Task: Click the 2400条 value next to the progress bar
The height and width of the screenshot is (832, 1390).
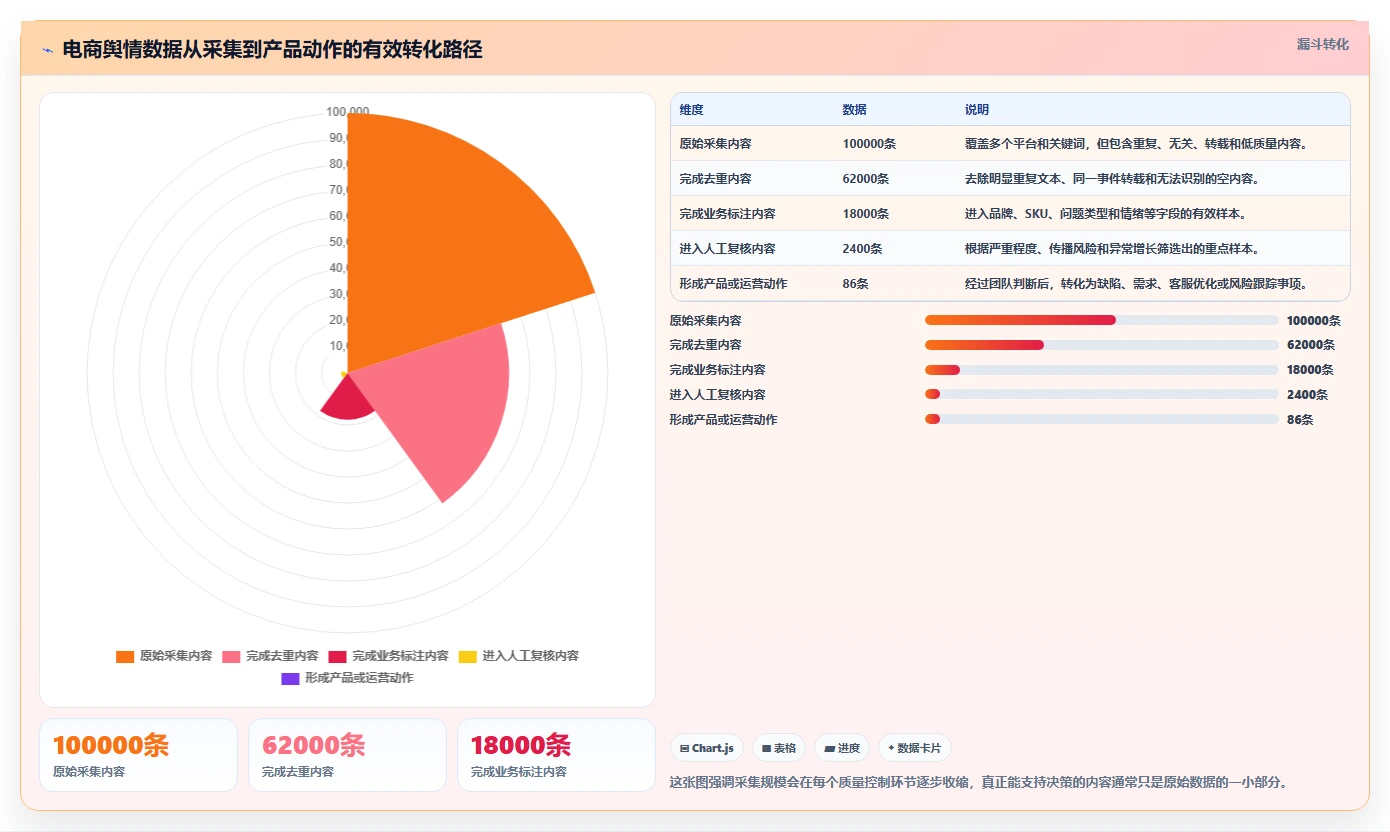Action: [1308, 394]
